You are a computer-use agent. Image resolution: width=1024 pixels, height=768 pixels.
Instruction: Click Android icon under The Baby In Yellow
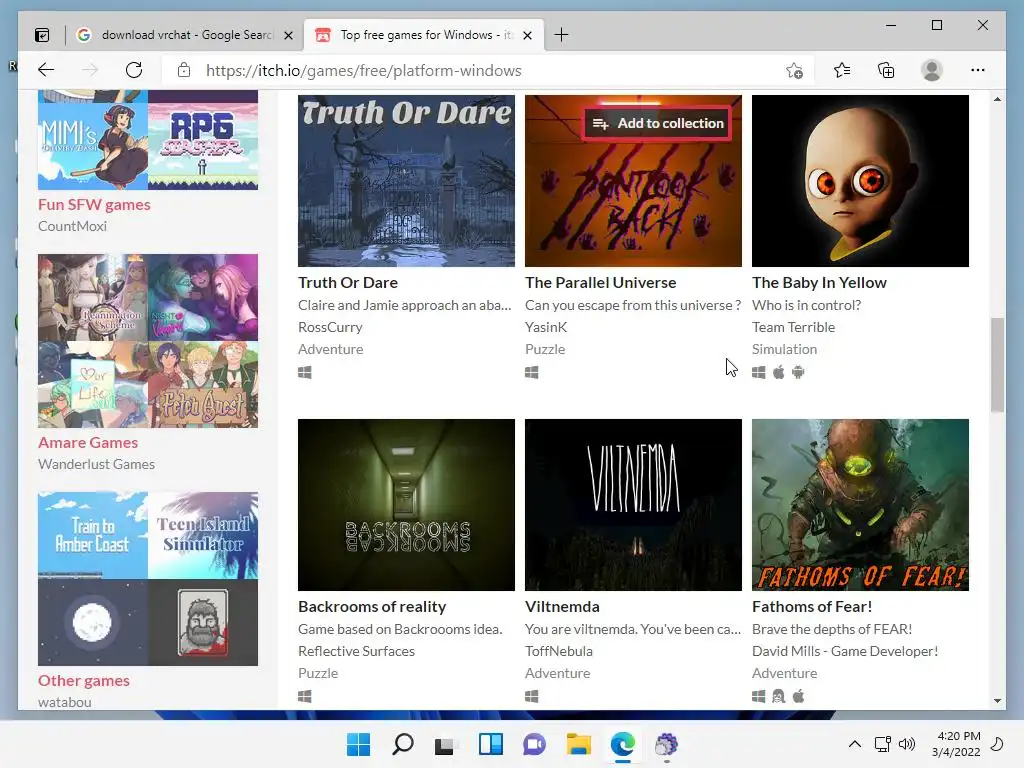pyautogui.click(x=798, y=372)
